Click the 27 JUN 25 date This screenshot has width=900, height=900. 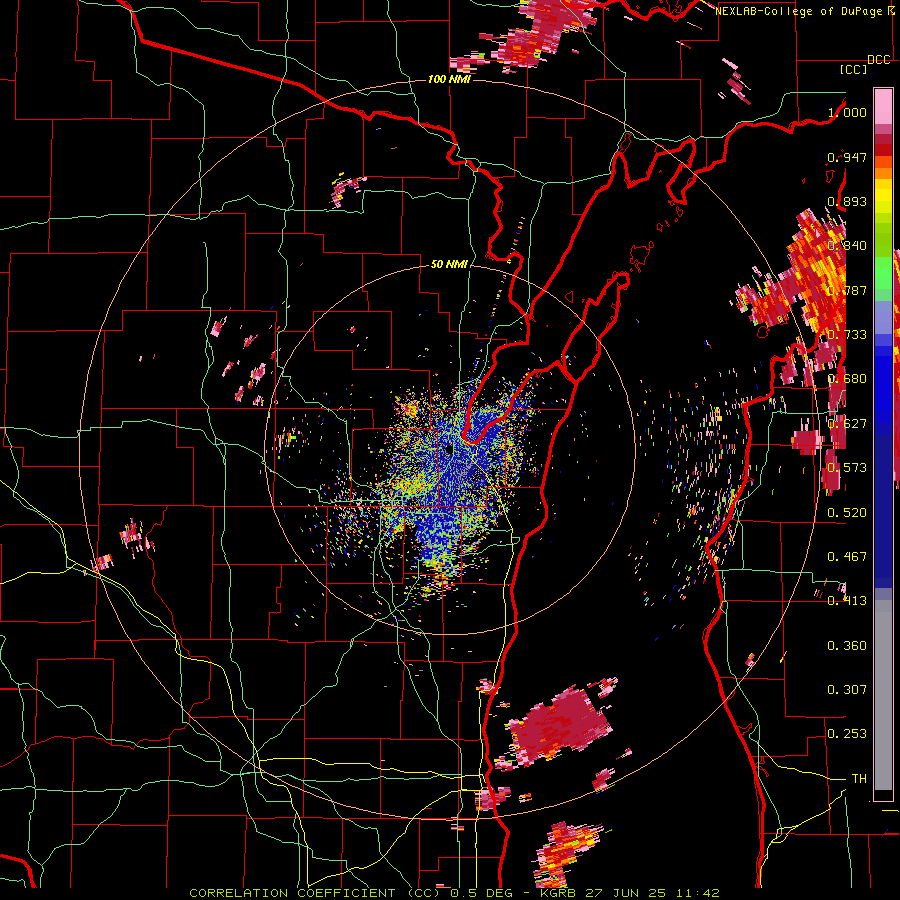tap(626, 893)
